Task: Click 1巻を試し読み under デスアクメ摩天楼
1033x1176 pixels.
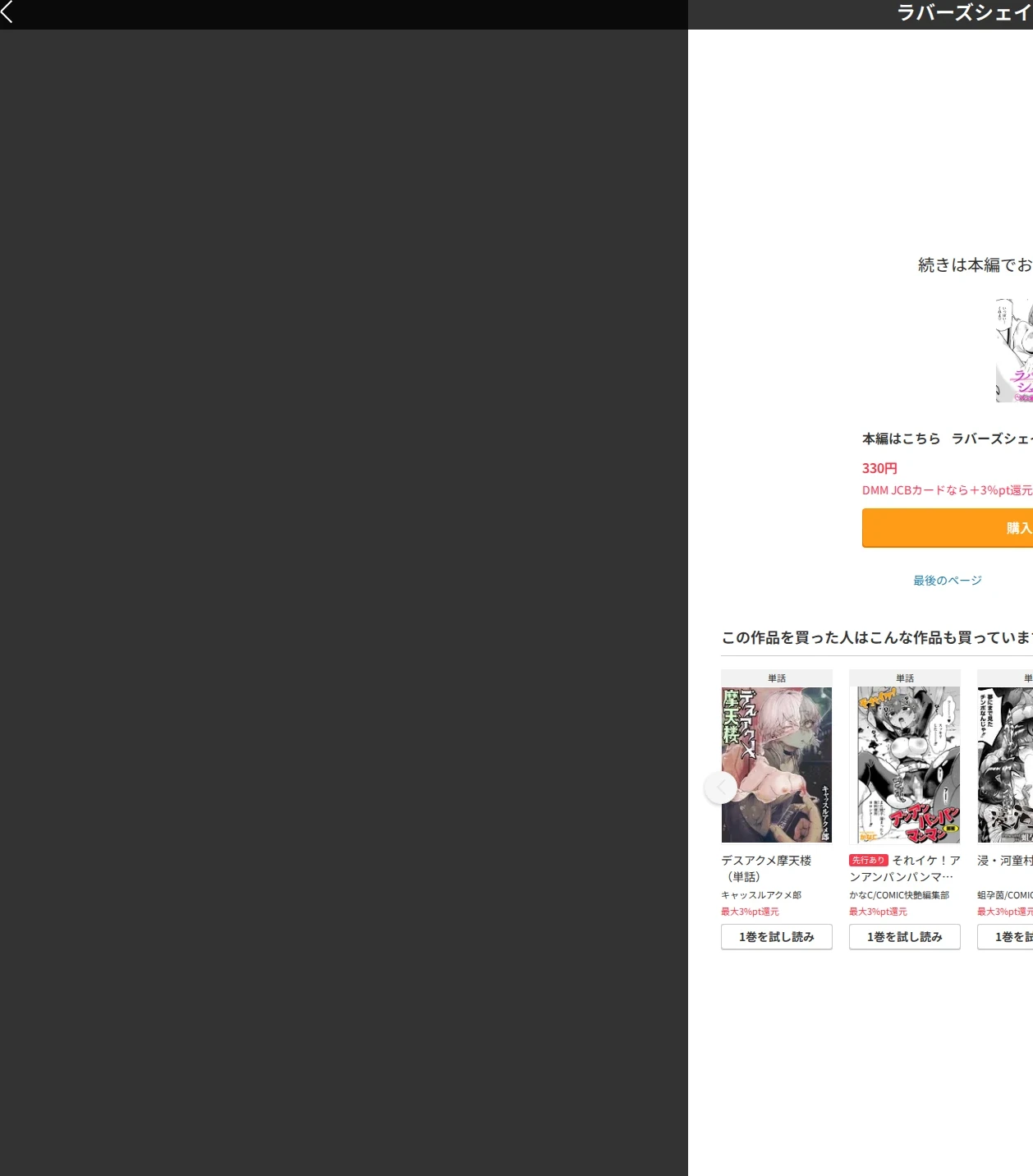Action: [x=777, y=937]
